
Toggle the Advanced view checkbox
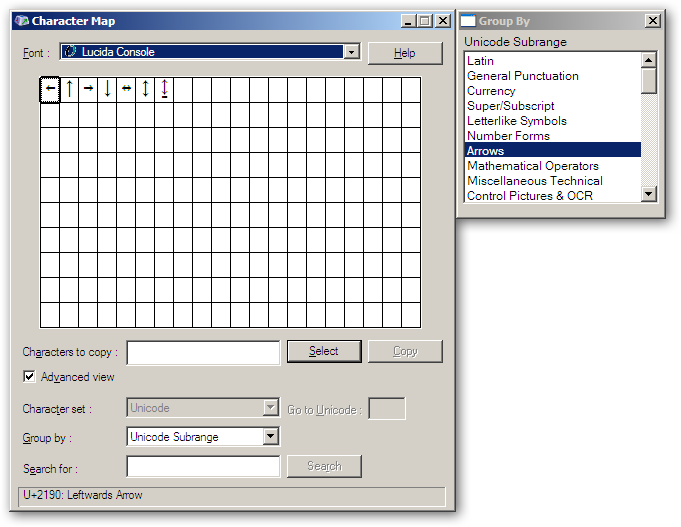(29, 376)
